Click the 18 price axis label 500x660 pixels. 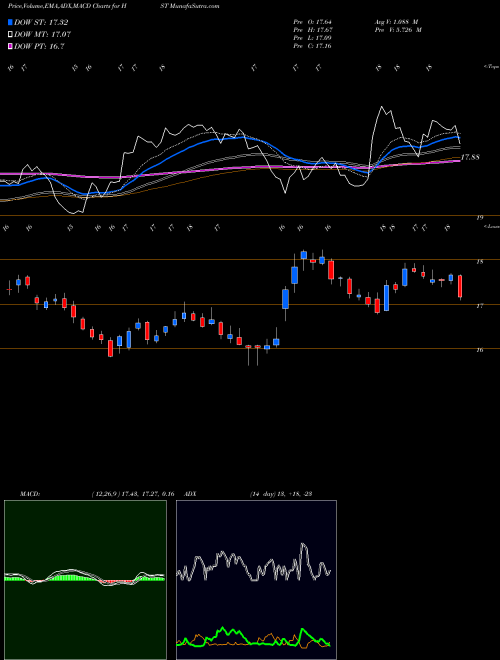pyautogui.click(x=480, y=262)
